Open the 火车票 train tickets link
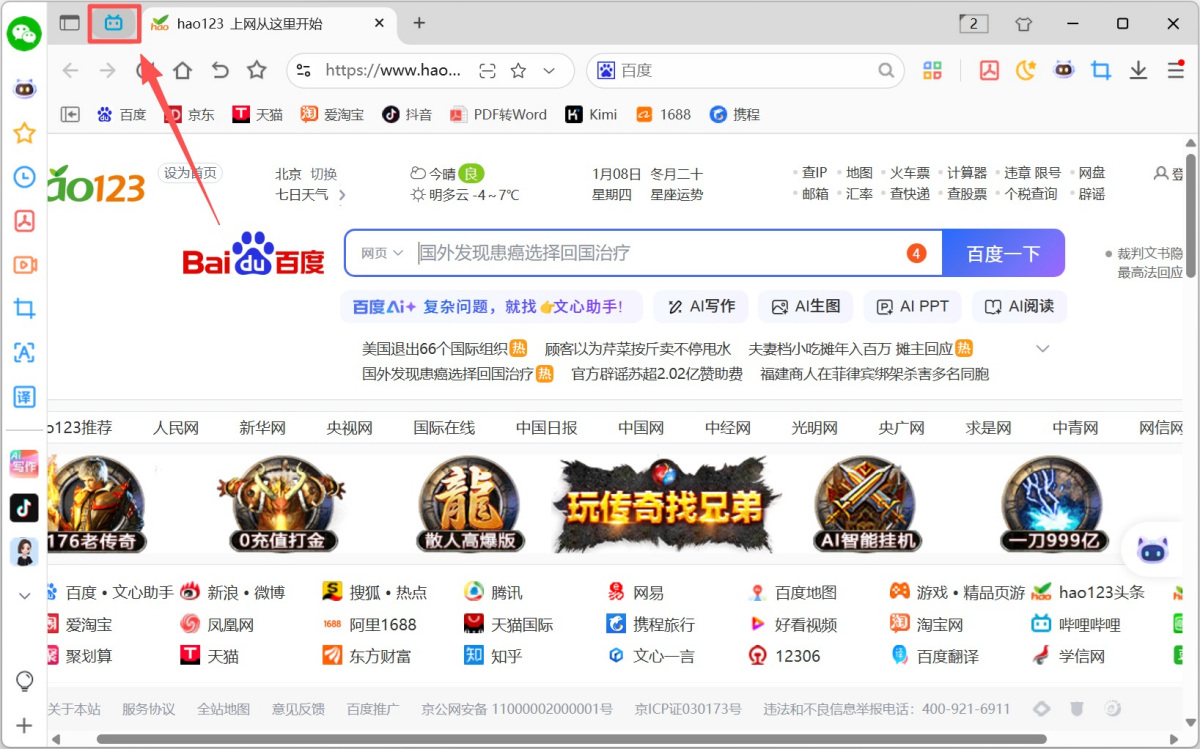1200x749 pixels. click(908, 172)
